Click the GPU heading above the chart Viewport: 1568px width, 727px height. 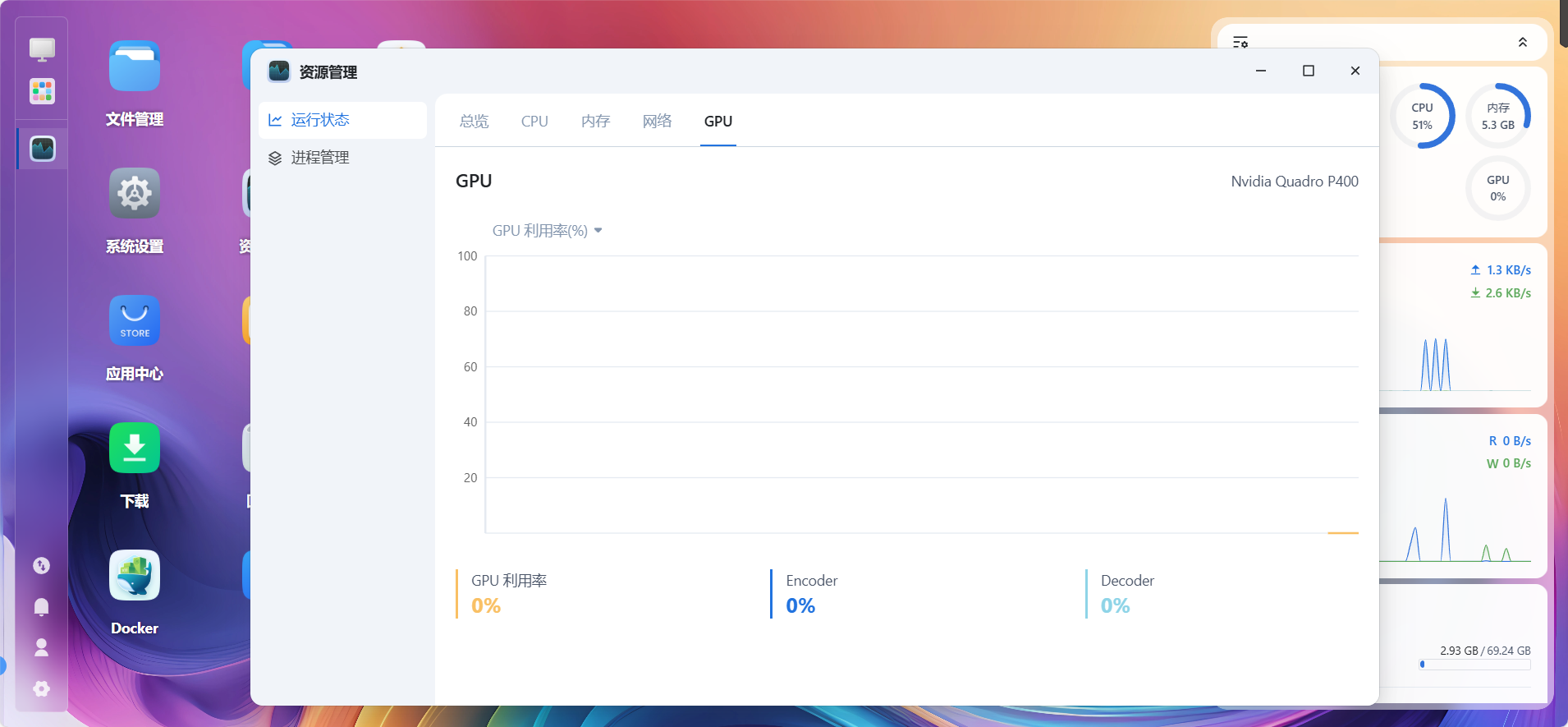474,182
